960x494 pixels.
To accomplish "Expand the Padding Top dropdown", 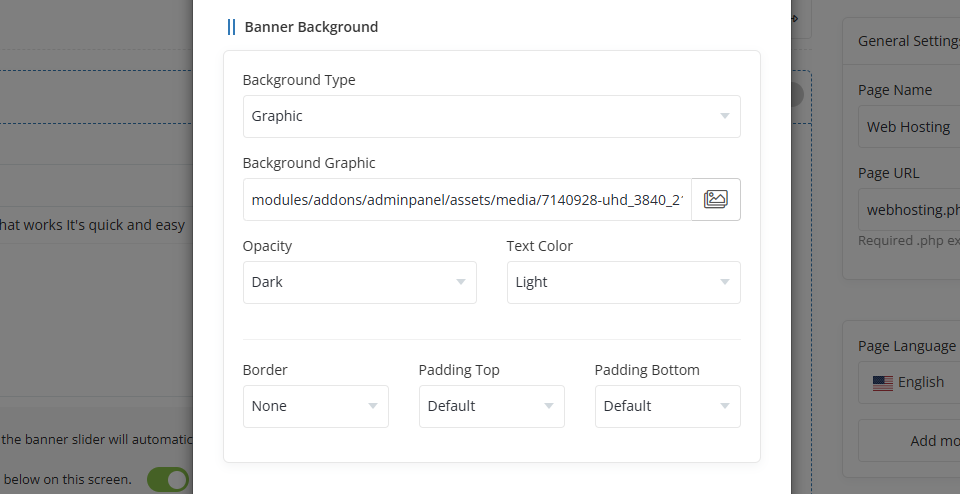I will click(x=491, y=406).
